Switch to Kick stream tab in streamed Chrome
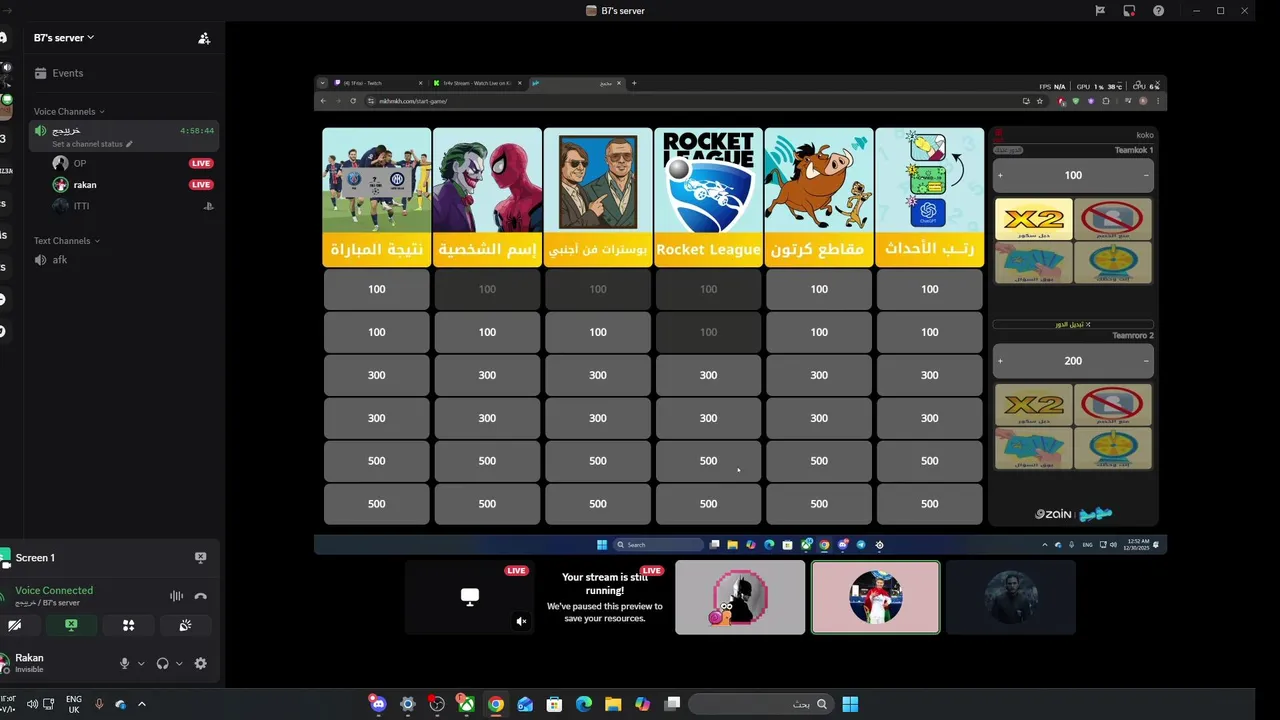The image size is (1280, 720). 476,83
